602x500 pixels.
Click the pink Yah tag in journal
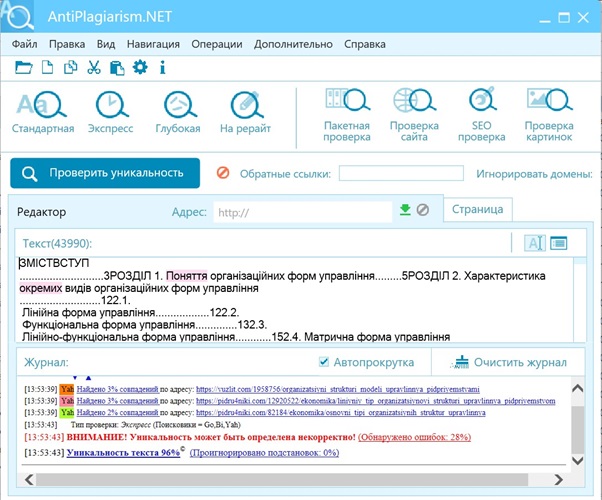[x=67, y=401]
